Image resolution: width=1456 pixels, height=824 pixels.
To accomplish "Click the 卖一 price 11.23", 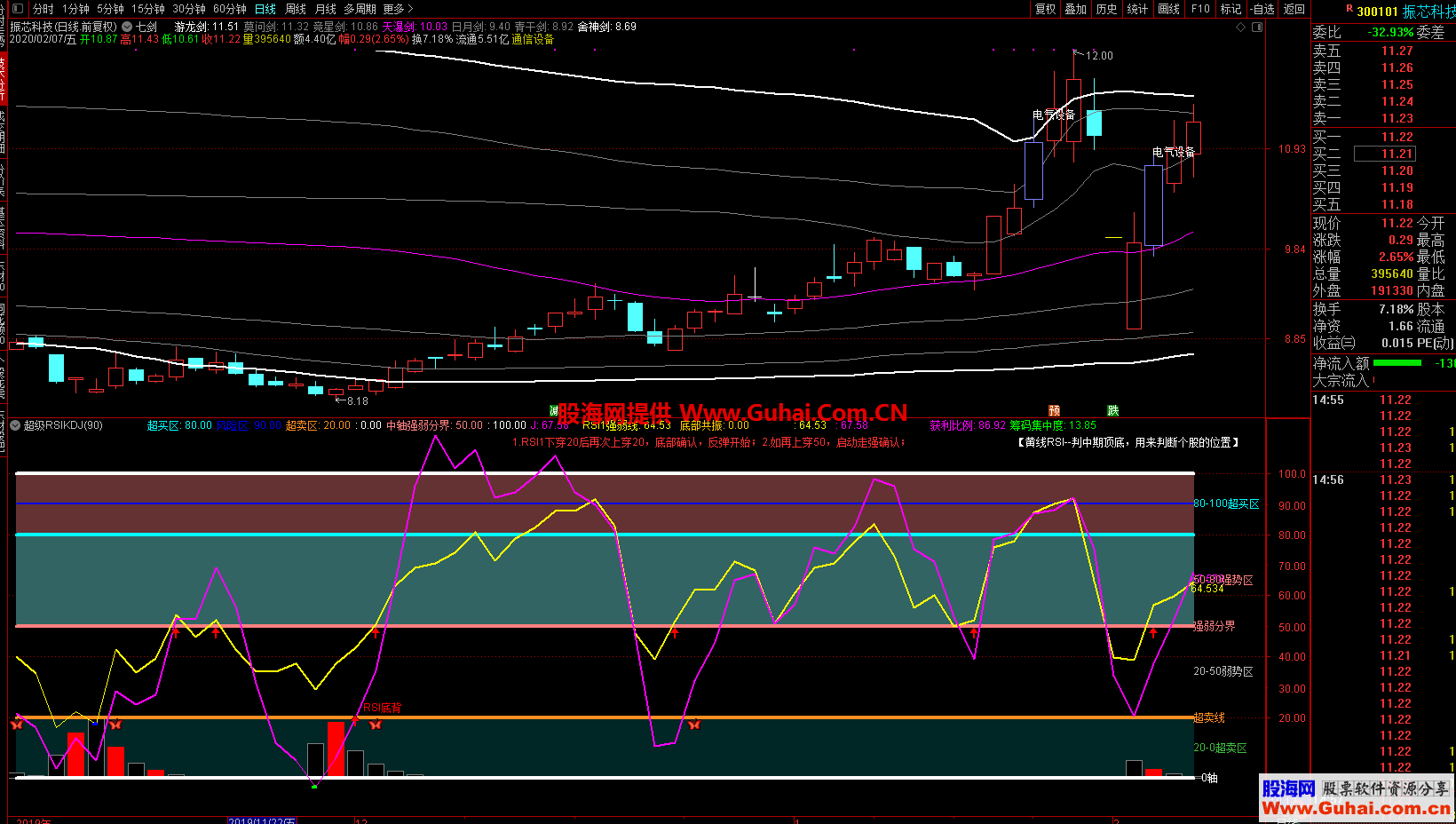I will tap(1397, 118).
